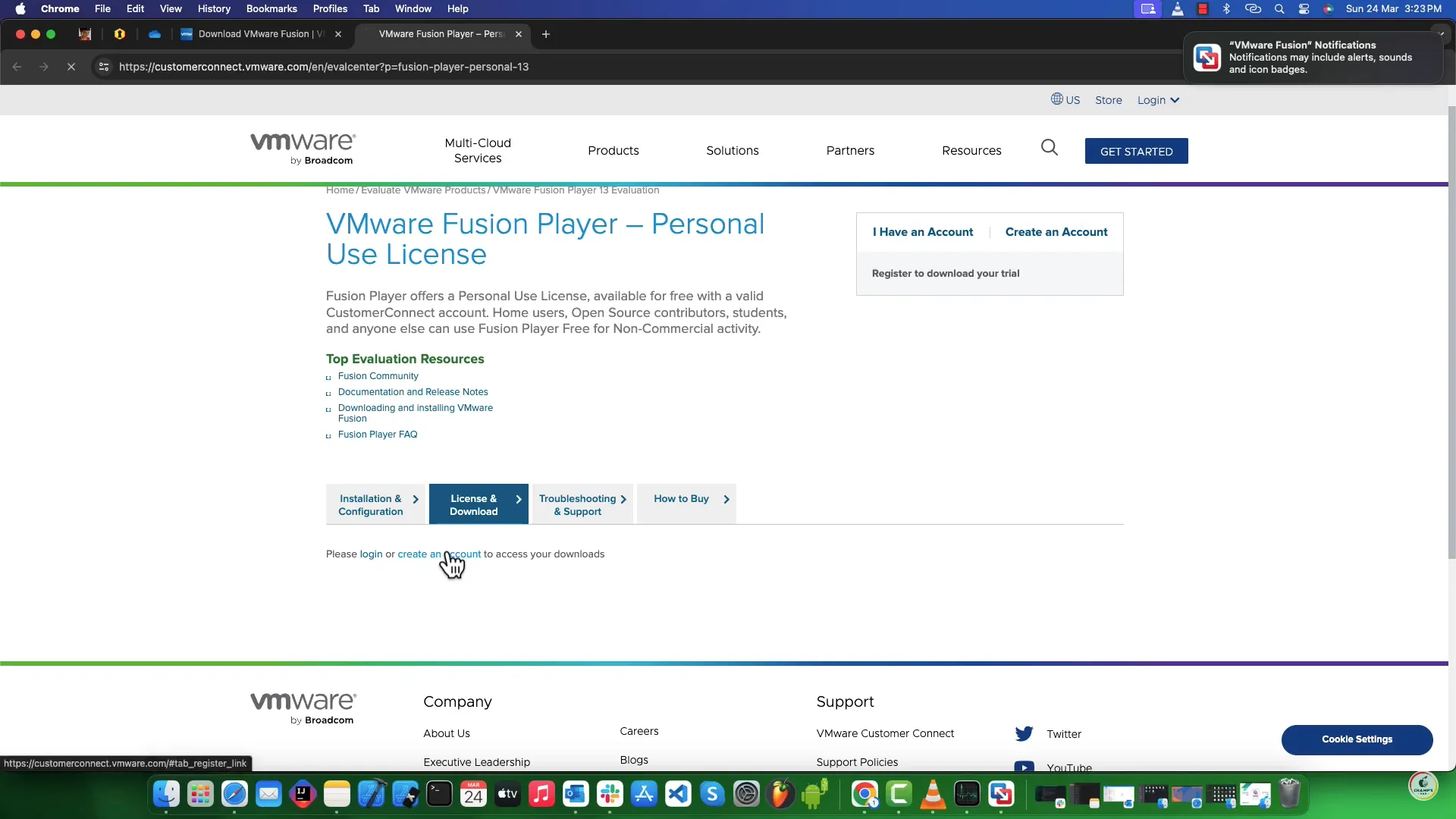
Task: Expand the Partners navigation menu
Action: (850, 150)
